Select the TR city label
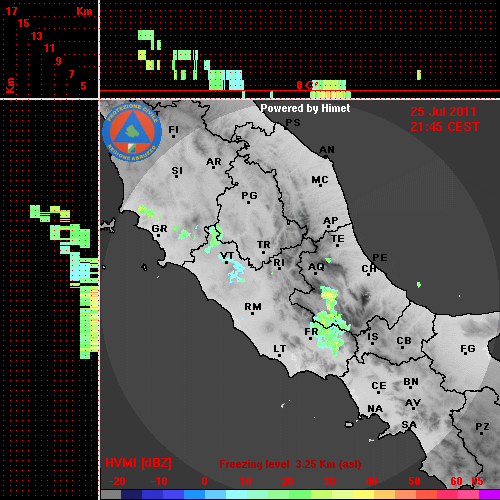The width and height of the screenshot is (500, 500). coord(264,245)
